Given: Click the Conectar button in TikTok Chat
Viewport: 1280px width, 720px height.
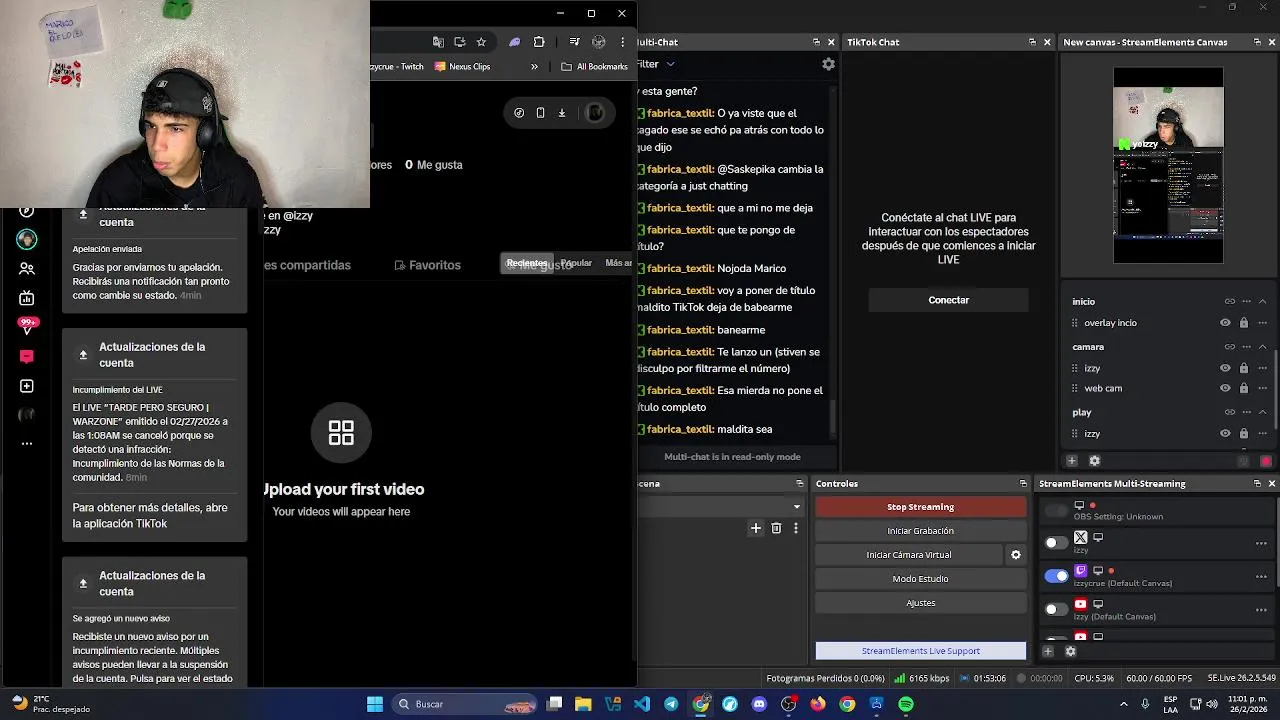Looking at the screenshot, I should 948,300.
